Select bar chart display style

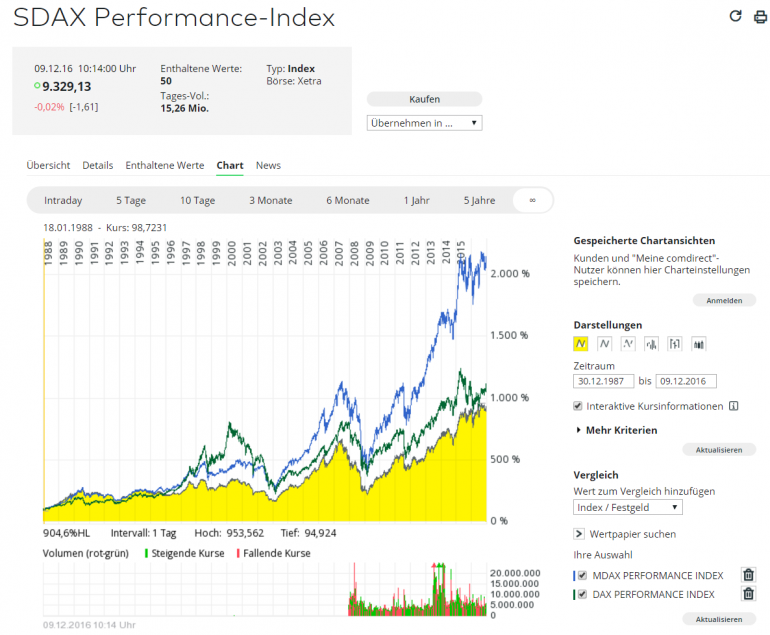[x=652, y=344]
